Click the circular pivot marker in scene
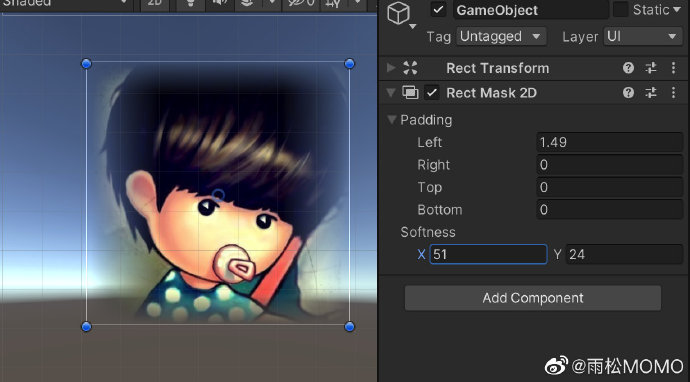 (x=218, y=195)
